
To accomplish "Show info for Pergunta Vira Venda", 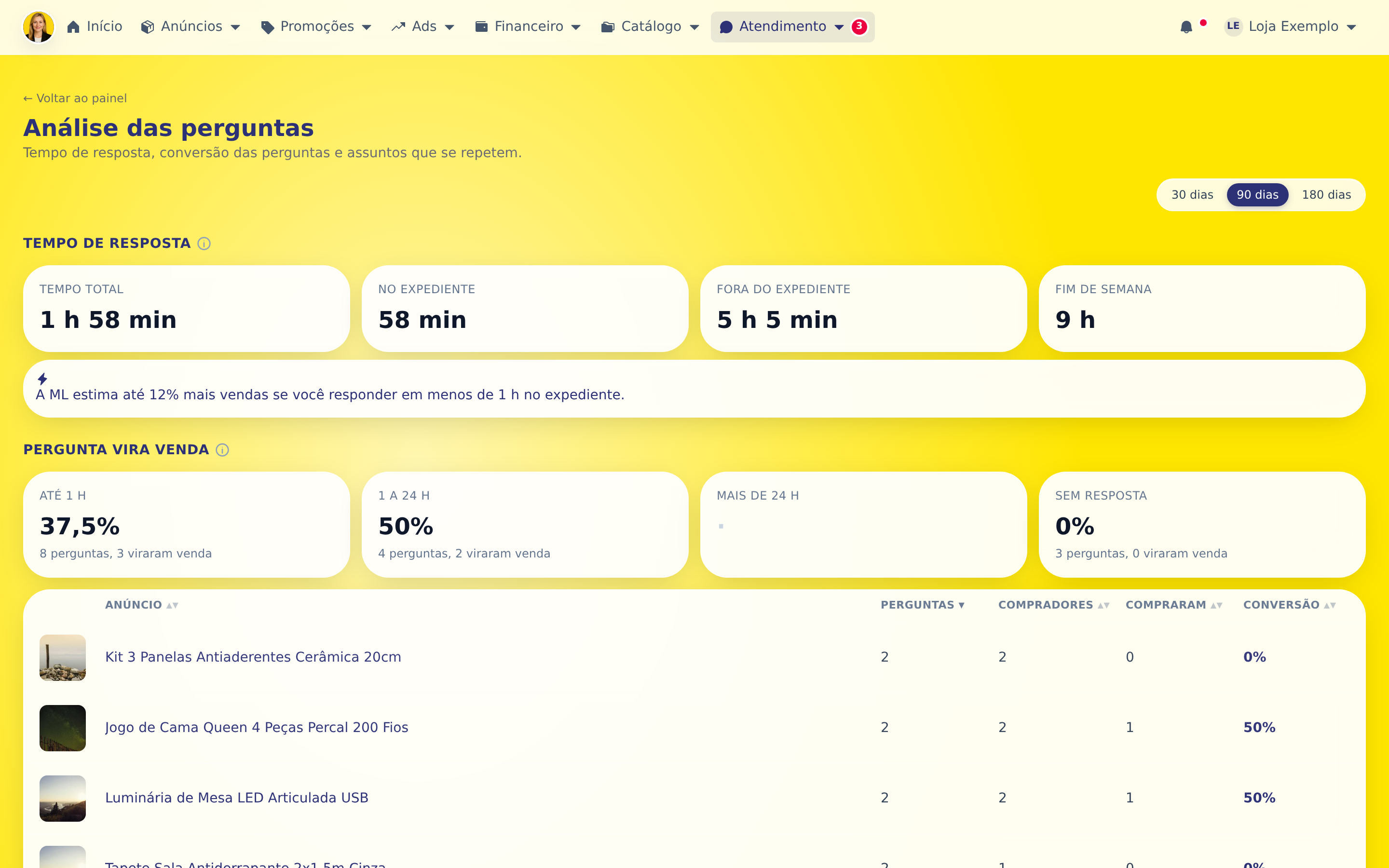I will [222, 450].
